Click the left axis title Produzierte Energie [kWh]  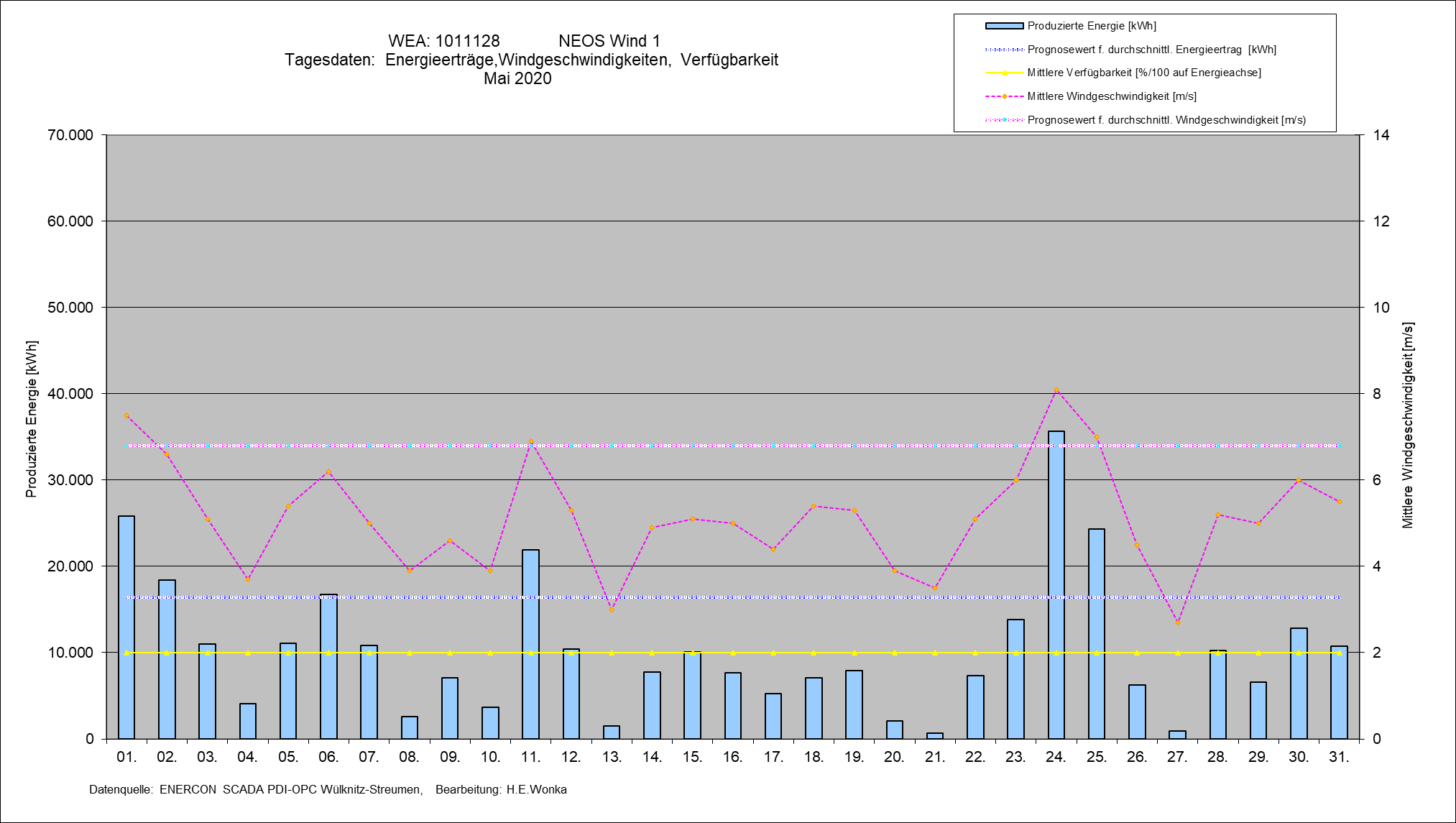pyautogui.click(x=31, y=419)
